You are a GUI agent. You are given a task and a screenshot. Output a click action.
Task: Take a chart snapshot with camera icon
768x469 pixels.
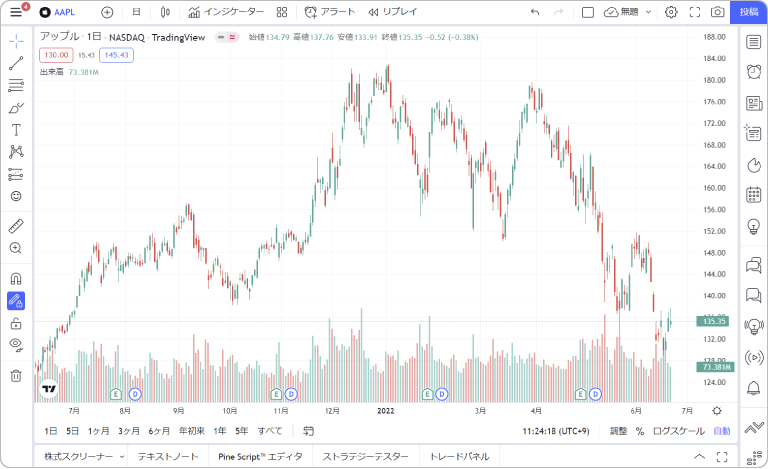coord(718,12)
